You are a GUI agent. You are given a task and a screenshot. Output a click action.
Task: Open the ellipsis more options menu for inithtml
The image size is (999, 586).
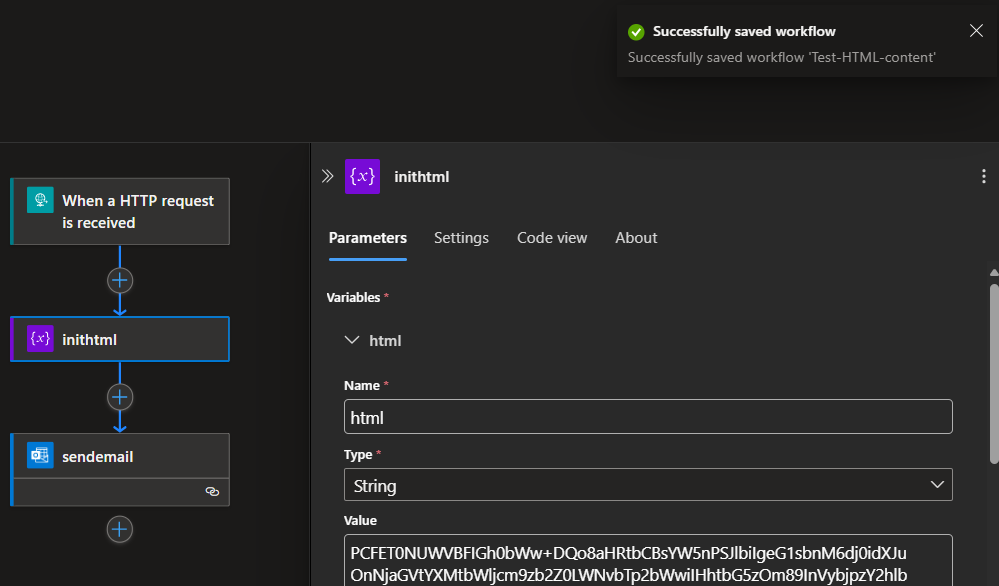(x=983, y=175)
